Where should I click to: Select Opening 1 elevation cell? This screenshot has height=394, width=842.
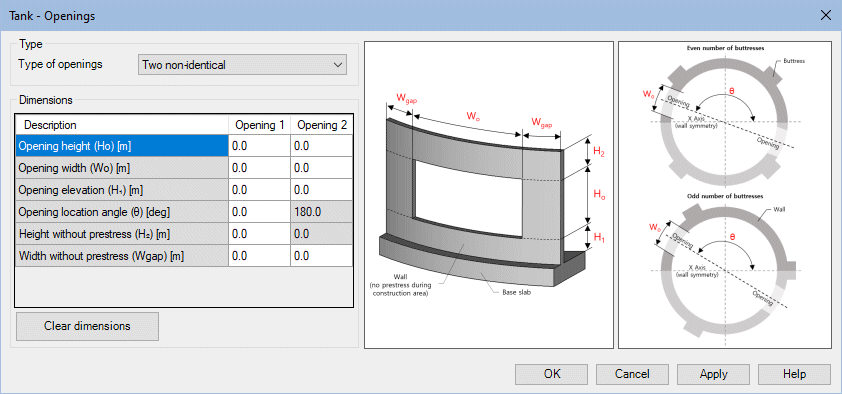(x=259, y=190)
